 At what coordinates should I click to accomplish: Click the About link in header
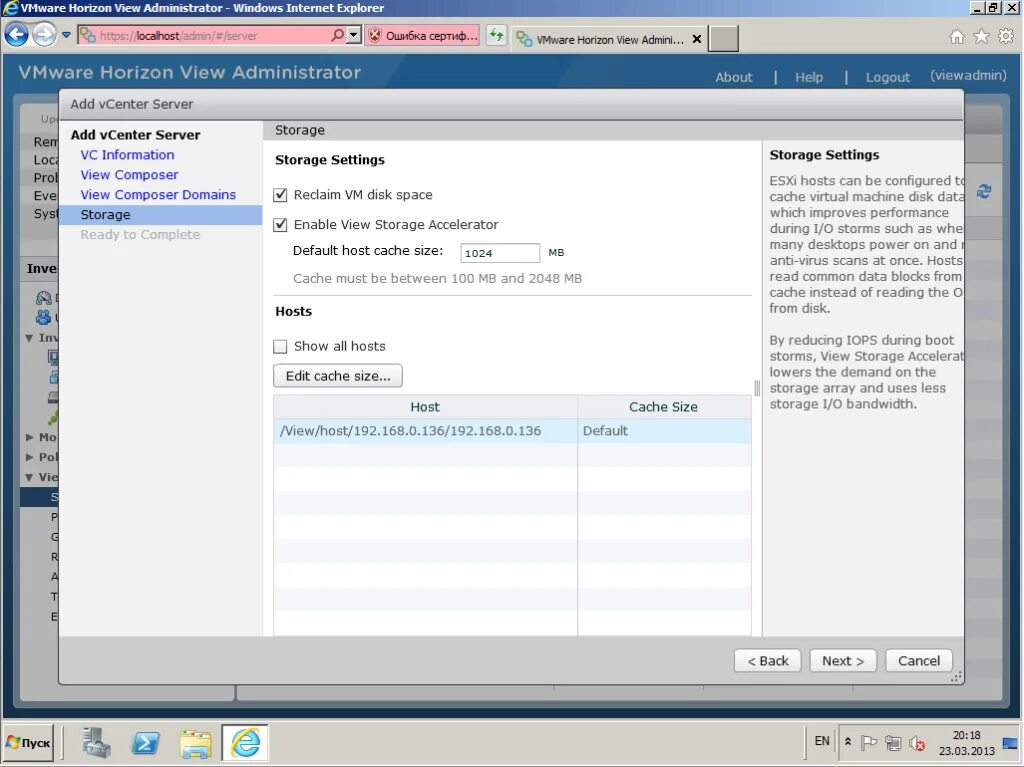click(x=734, y=77)
